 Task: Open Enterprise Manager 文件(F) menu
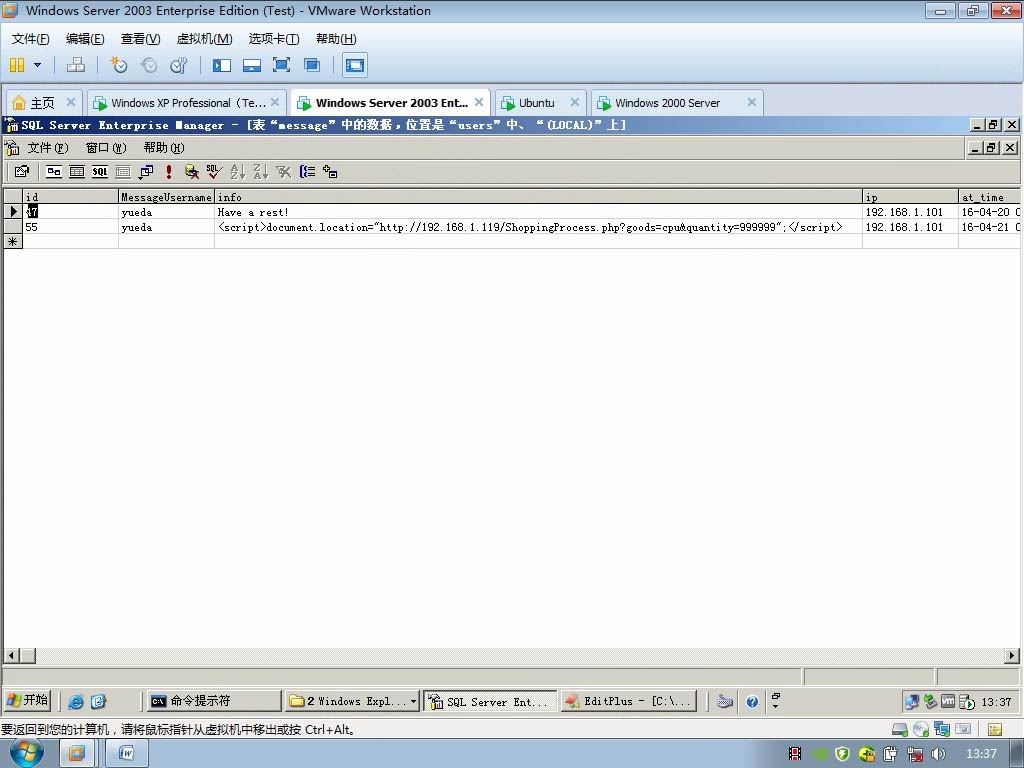click(x=48, y=148)
